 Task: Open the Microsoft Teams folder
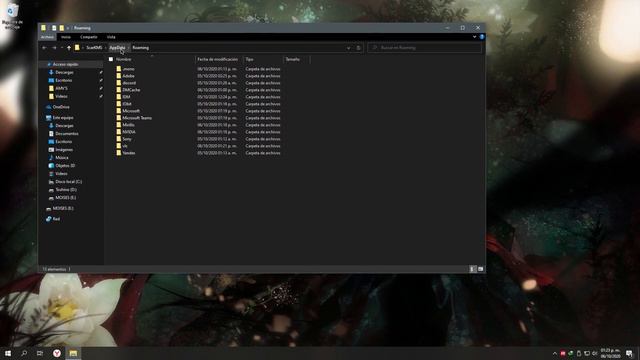(x=137, y=118)
